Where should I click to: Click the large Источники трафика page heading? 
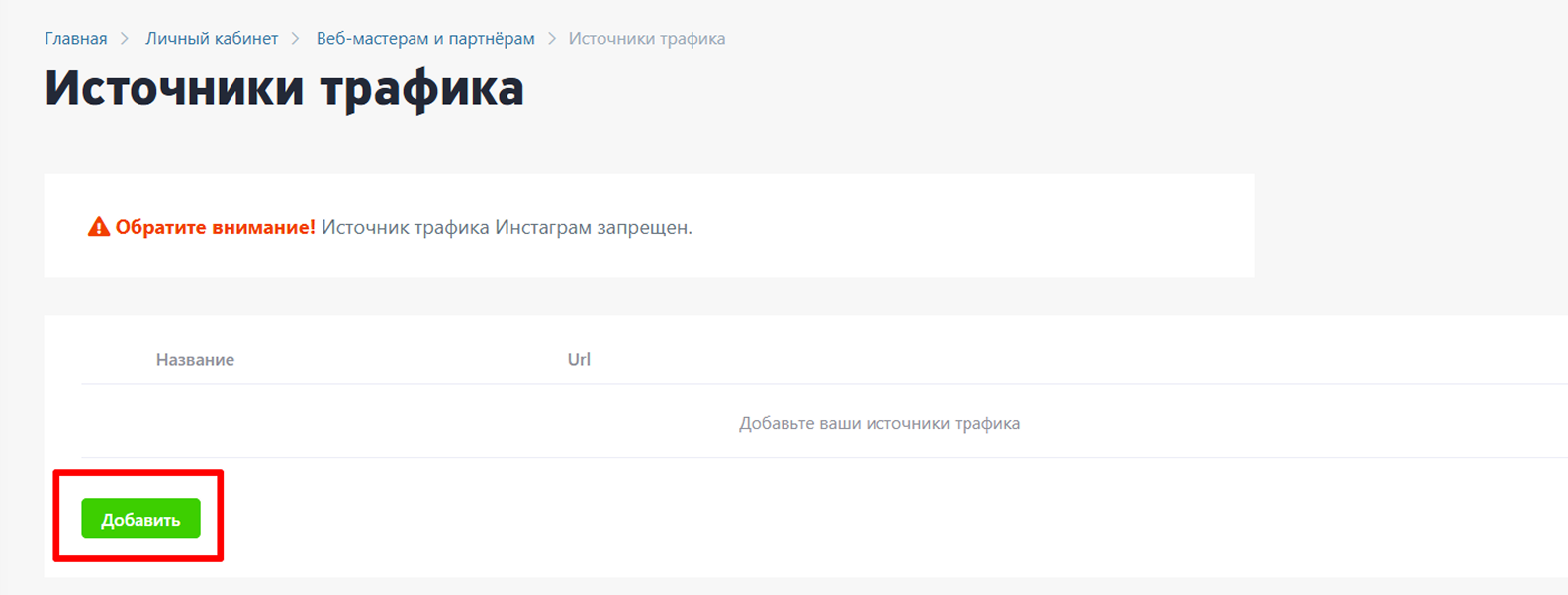point(285,87)
